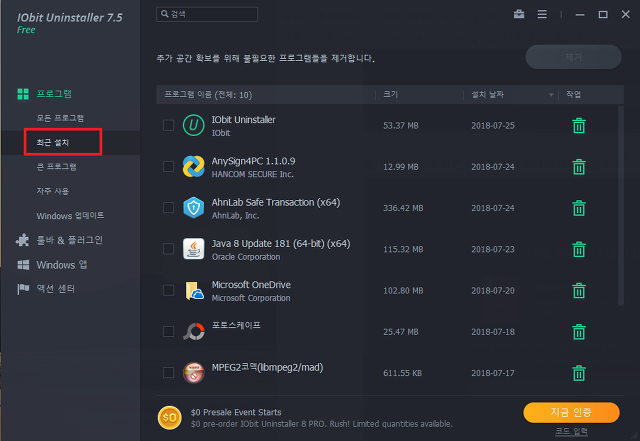The image size is (640, 441).
Task: Click 2018-07-25 install date
Action: click(x=493, y=126)
